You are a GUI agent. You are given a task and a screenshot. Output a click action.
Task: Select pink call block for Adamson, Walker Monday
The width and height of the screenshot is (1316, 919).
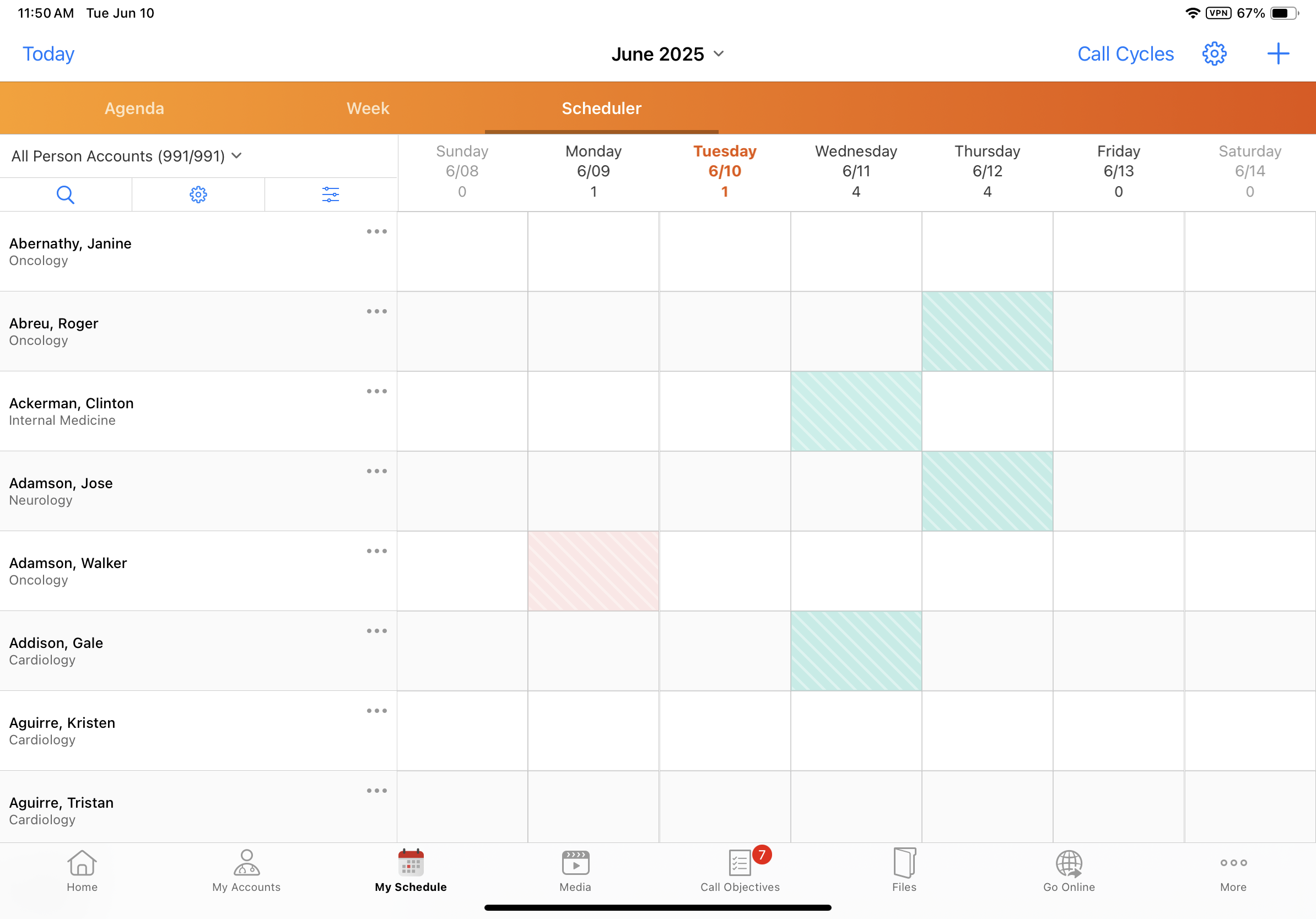593,571
